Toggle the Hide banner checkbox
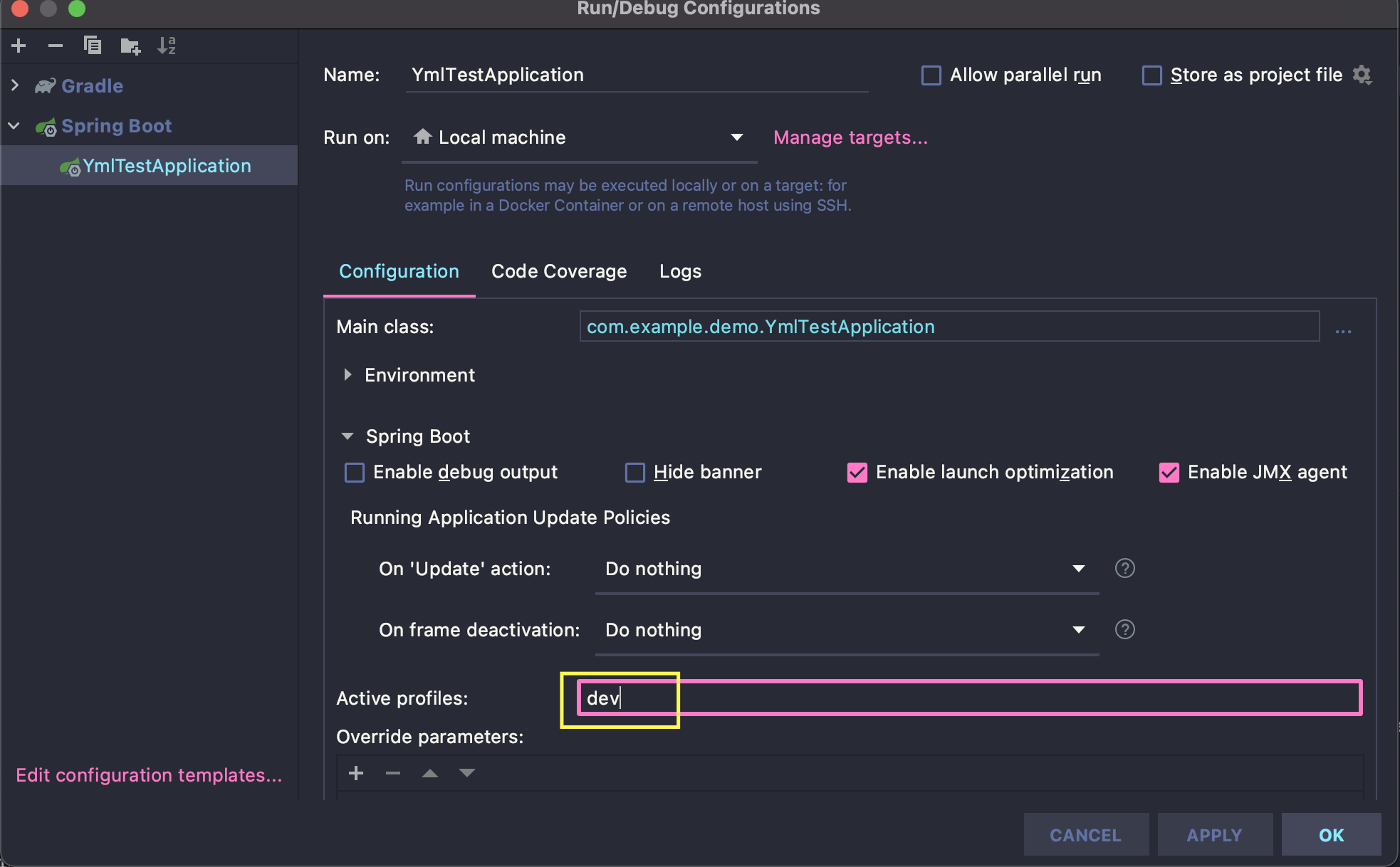The width and height of the screenshot is (1400, 867). (634, 473)
